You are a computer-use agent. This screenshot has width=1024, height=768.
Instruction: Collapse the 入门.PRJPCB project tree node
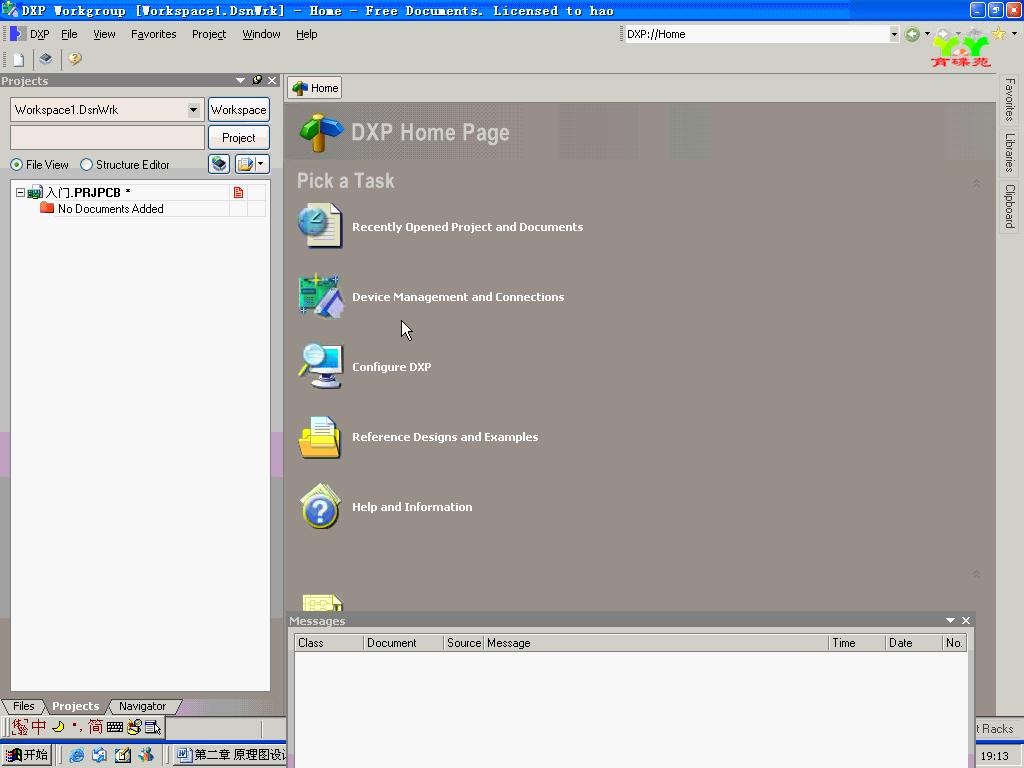[20, 193]
